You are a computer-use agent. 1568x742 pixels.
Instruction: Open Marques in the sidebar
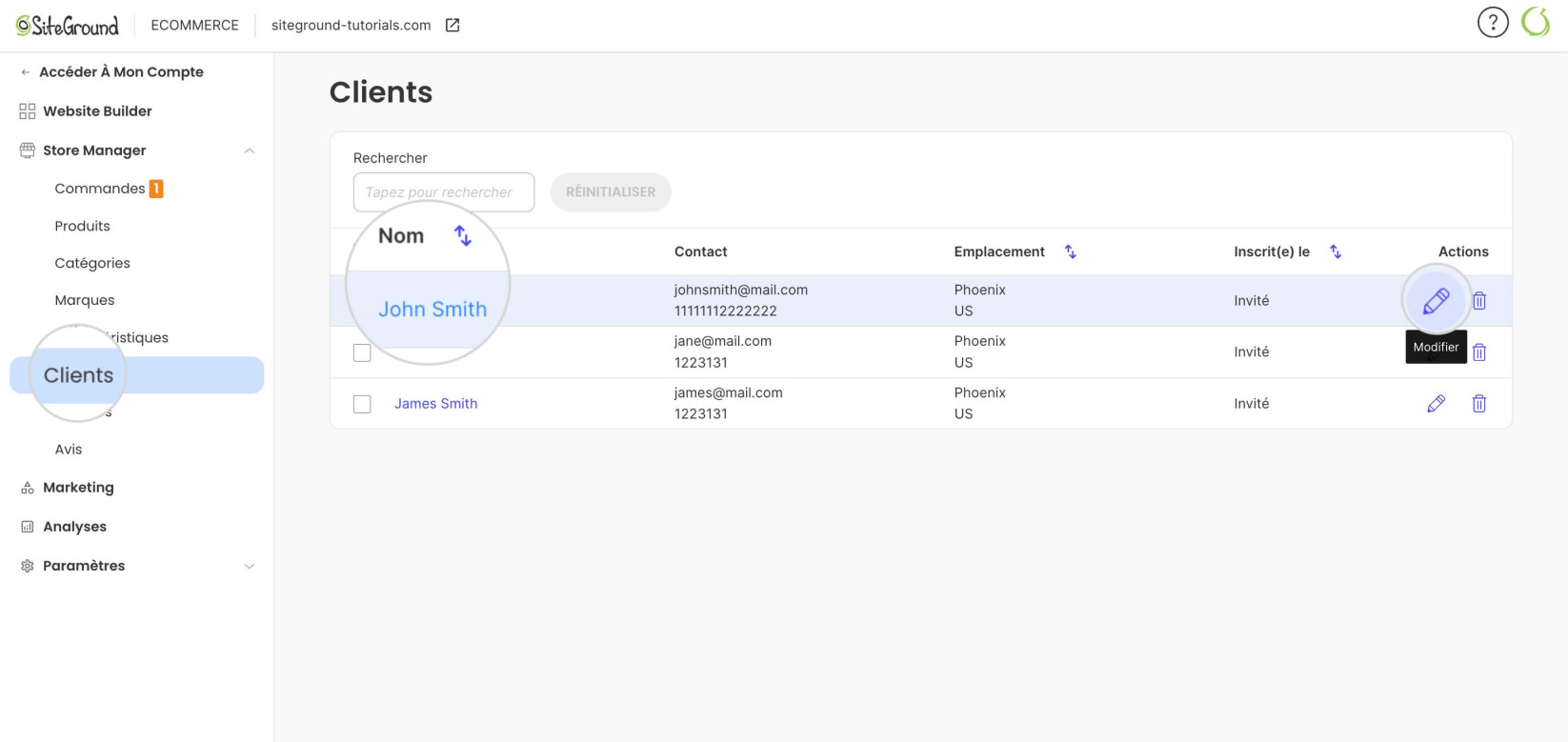point(85,300)
